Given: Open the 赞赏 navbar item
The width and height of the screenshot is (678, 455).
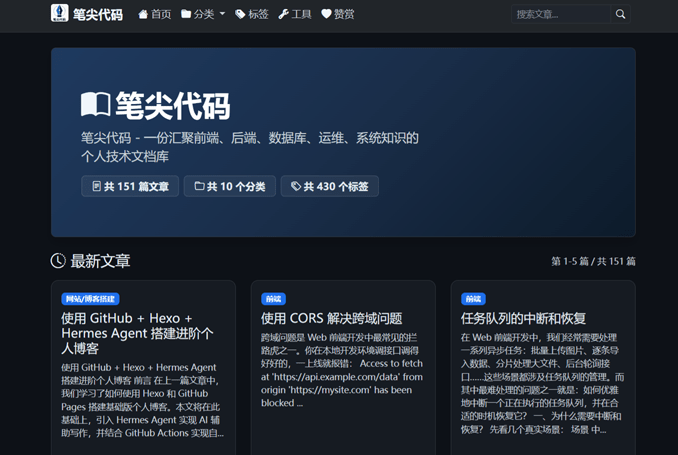Looking at the screenshot, I should pyautogui.click(x=338, y=14).
